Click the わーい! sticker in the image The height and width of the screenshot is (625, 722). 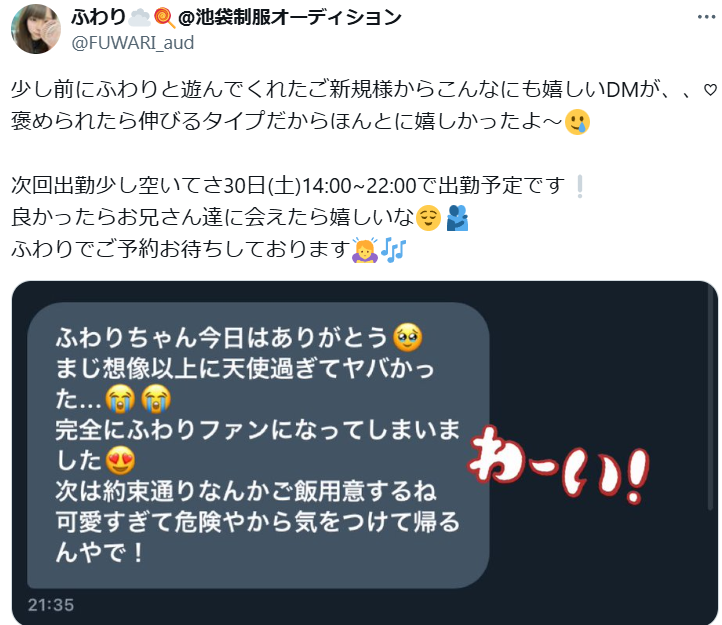[x=559, y=465]
